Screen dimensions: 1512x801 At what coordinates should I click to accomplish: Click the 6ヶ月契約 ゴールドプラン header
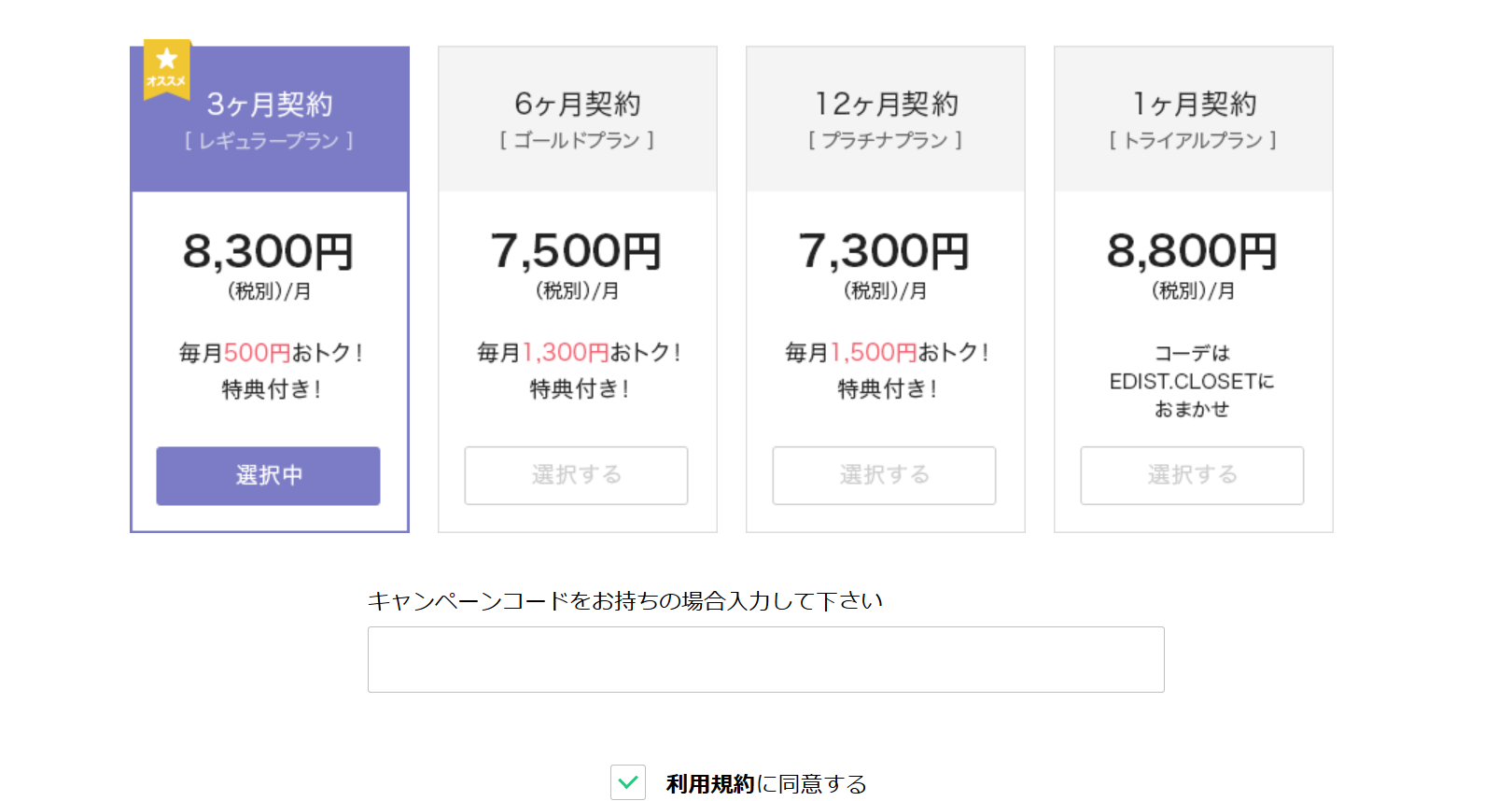click(x=578, y=119)
